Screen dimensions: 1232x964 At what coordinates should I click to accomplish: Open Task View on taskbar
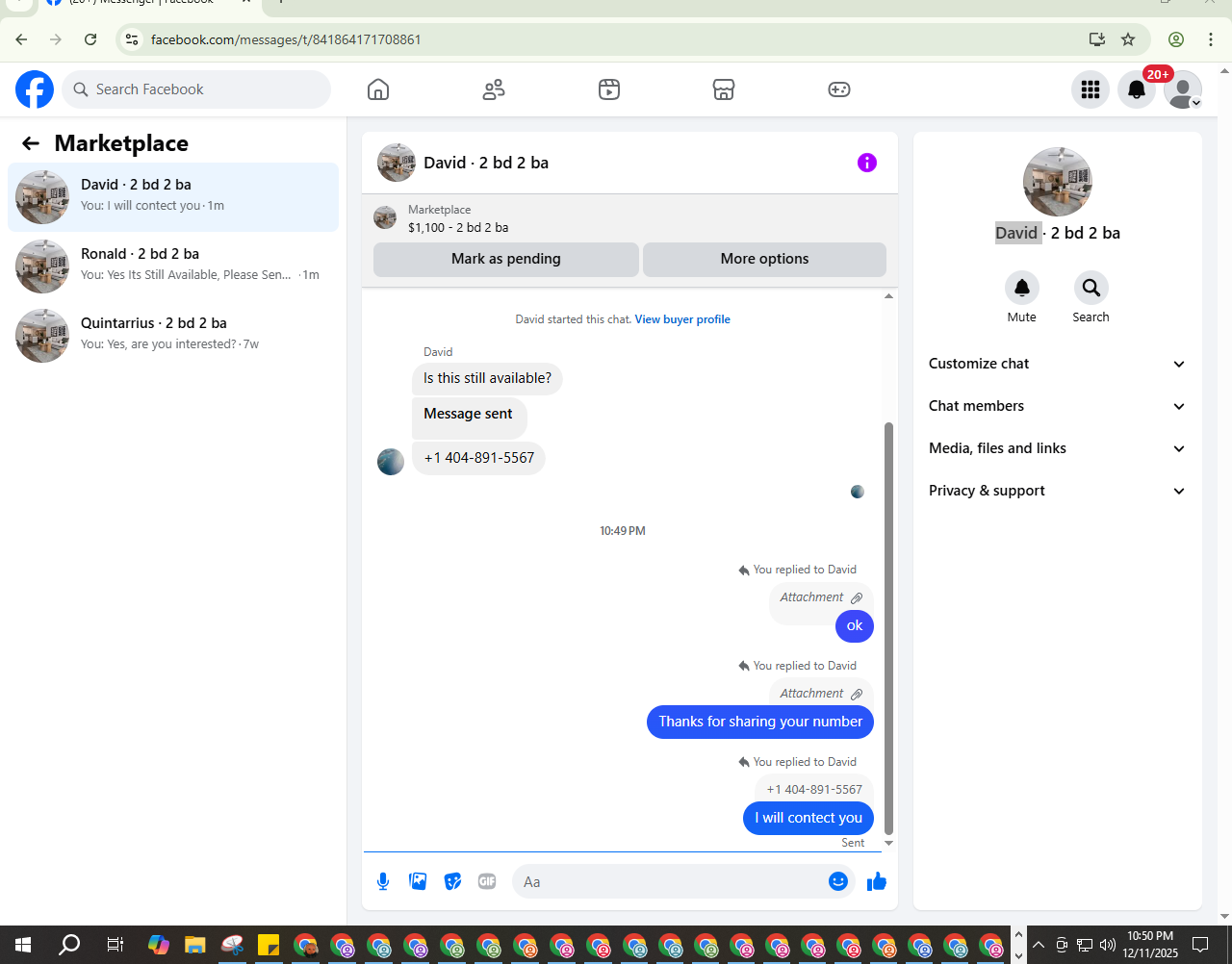click(x=115, y=945)
